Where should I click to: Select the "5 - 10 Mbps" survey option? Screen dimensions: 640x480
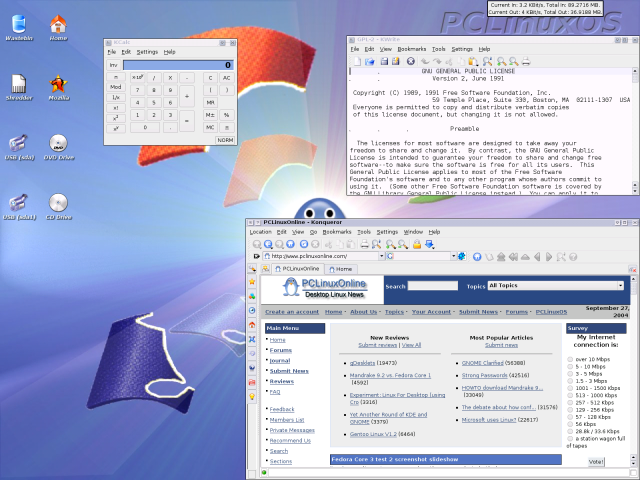click(x=570, y=367)
